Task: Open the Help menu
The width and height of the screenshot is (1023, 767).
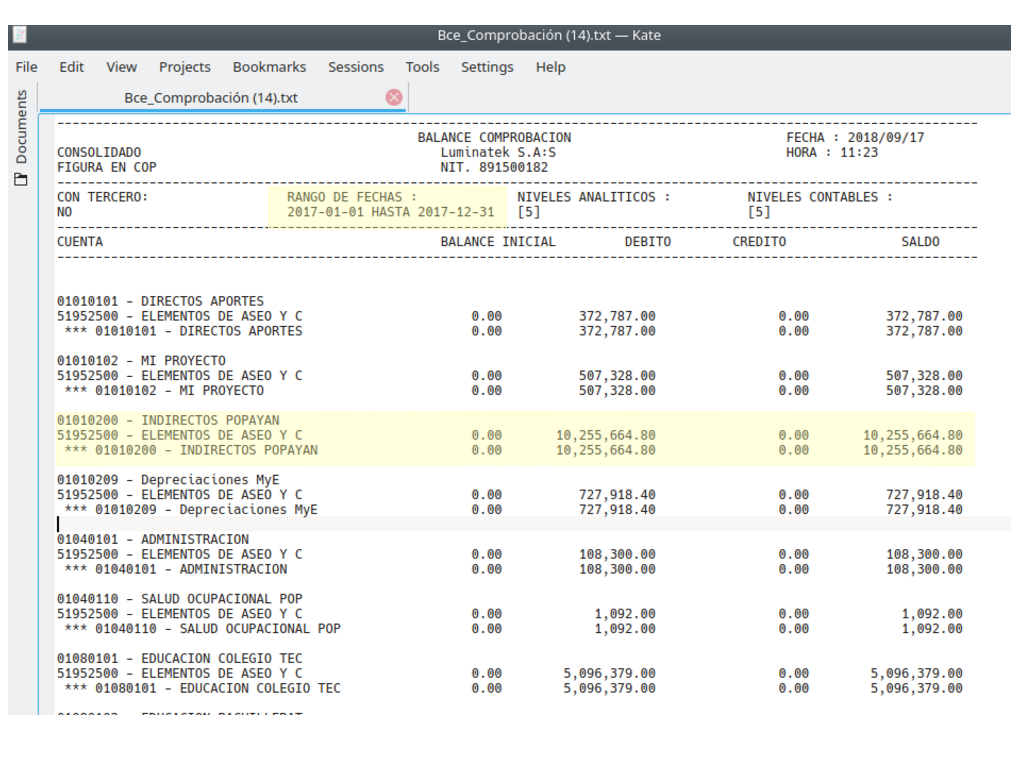Action: 550,67
